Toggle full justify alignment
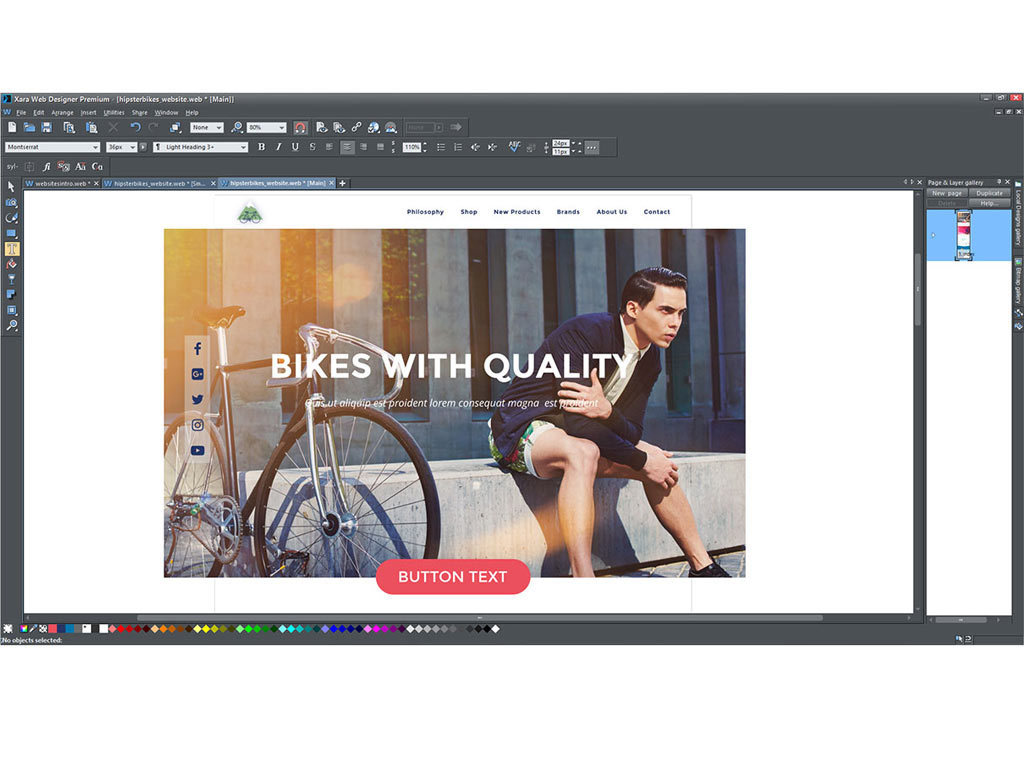Screen dimensions: 1024x768 coord(381,148)
